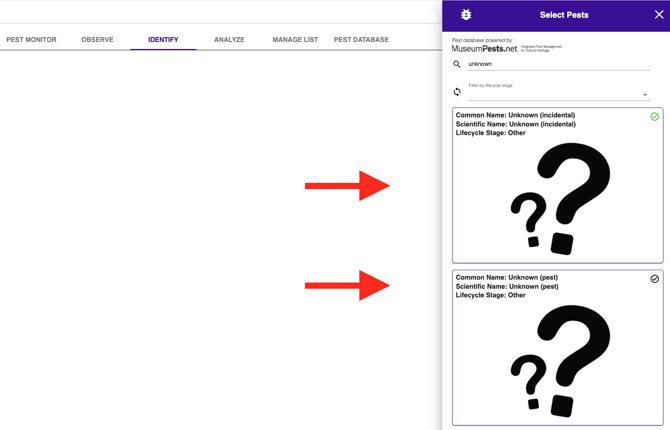This screenshot has height=430, width=670.
Task: Toggle the green checkmark for Unknown (incidental)
Action: tap(655, 117)
